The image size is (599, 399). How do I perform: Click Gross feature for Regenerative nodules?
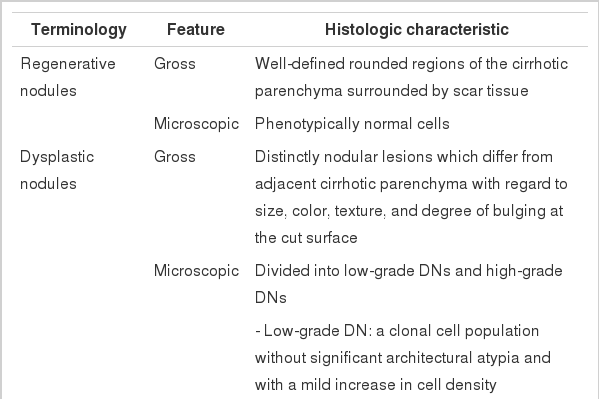tap(175, 64)
